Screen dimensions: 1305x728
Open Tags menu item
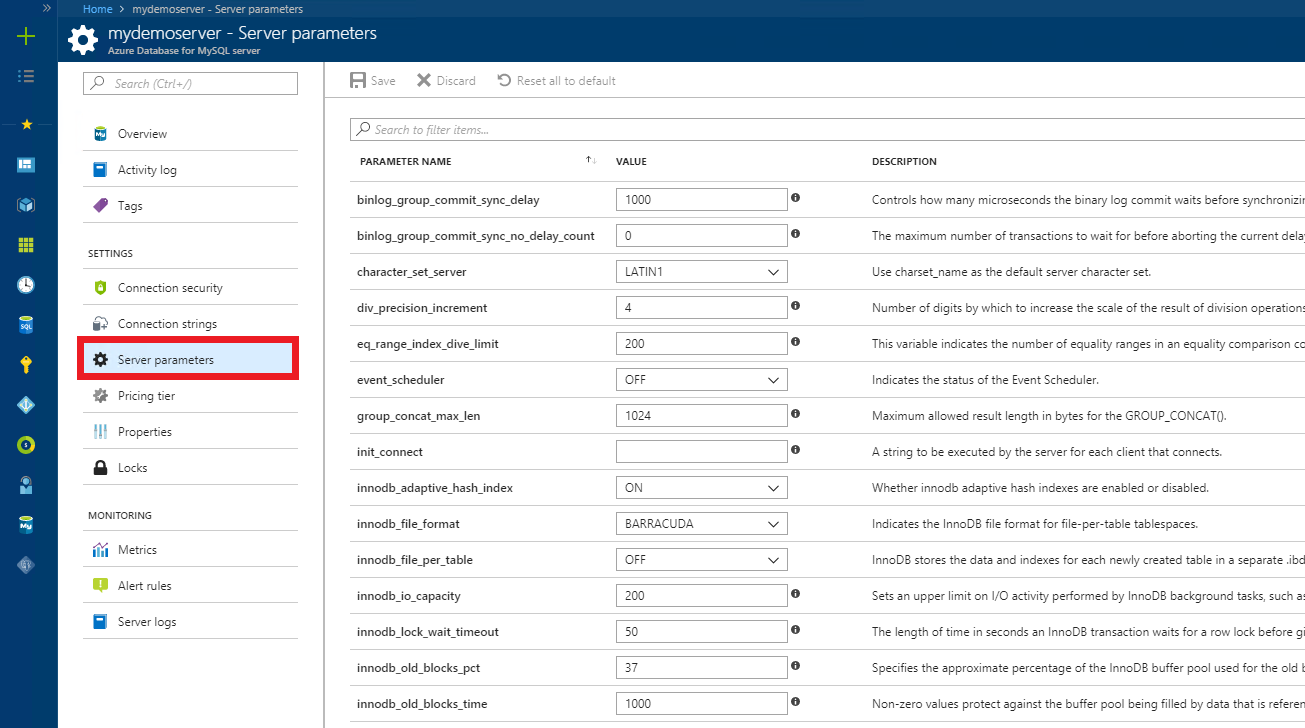(x=190, y=205)
